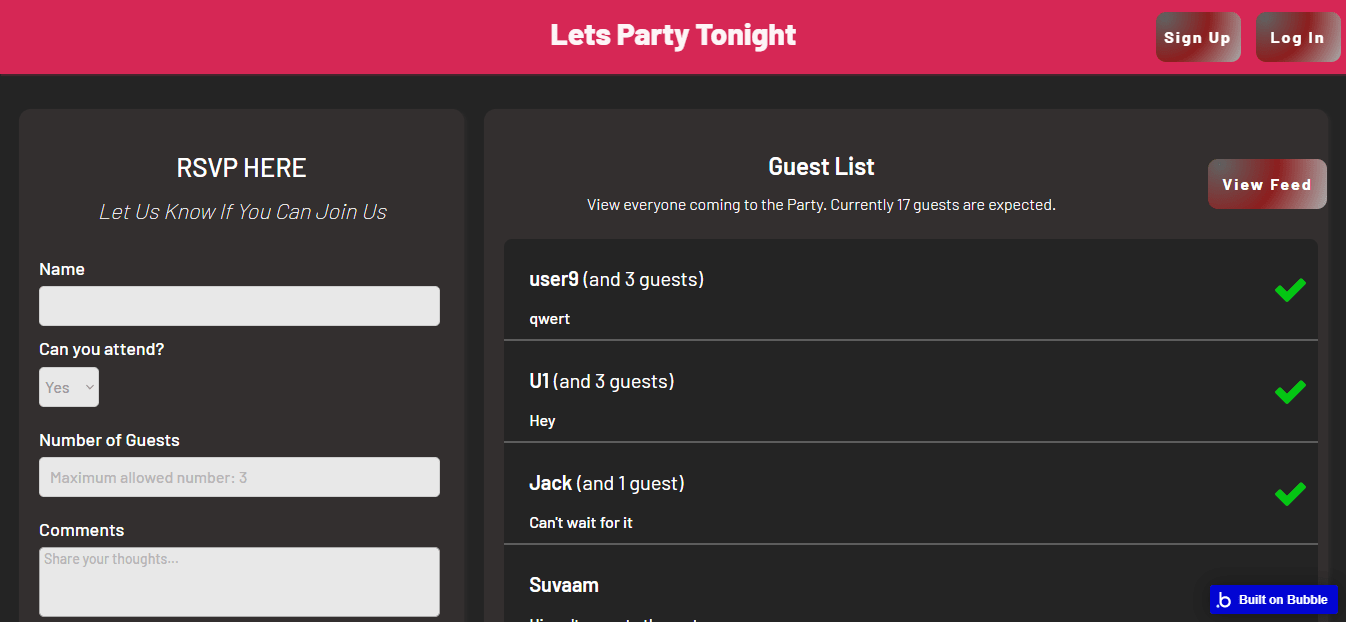Click green checkmark beside user9 entry
This screenshot has height=622, width=1346.
(1289, 290)
